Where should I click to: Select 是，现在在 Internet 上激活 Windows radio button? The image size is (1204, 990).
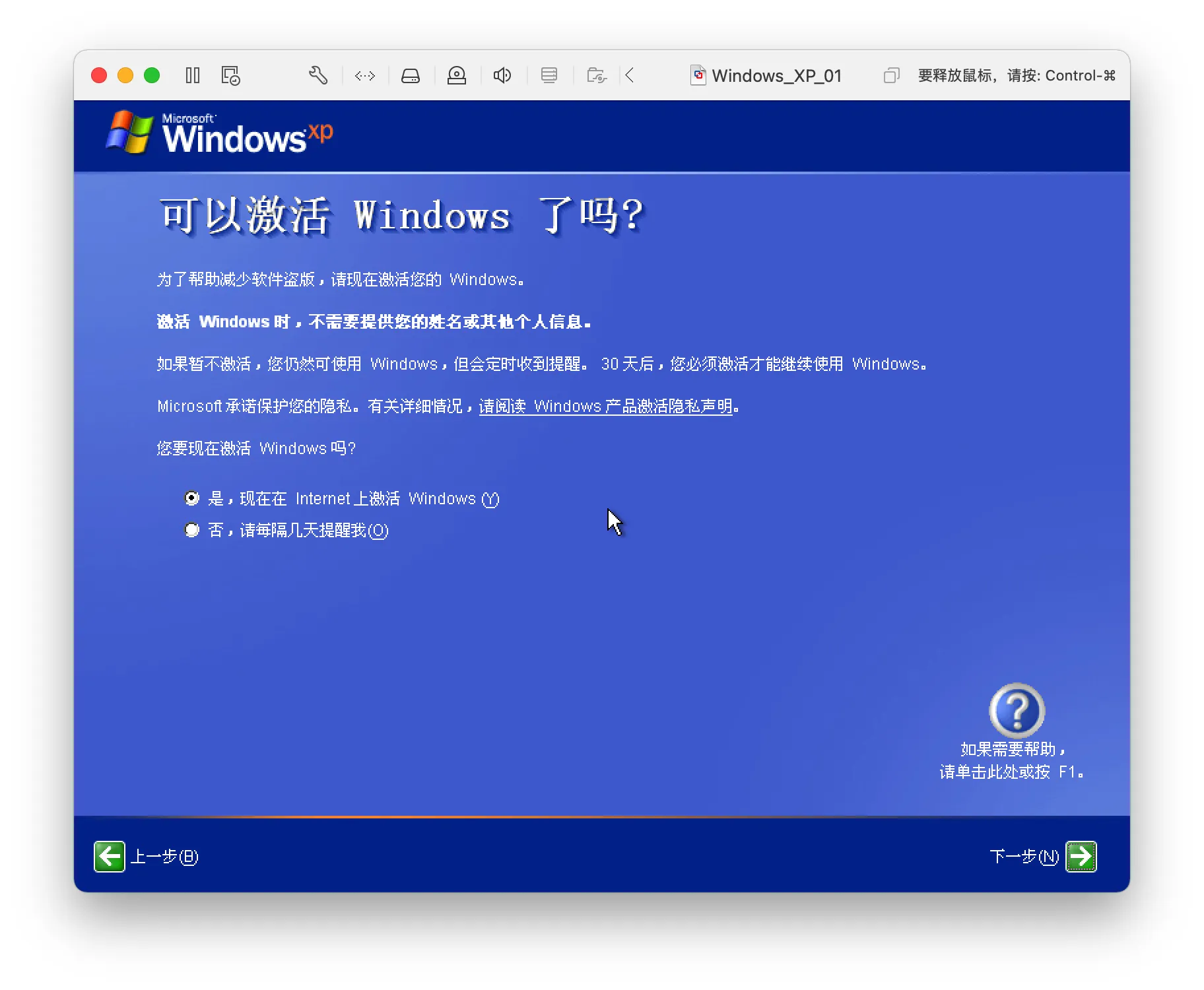(191, 498)
